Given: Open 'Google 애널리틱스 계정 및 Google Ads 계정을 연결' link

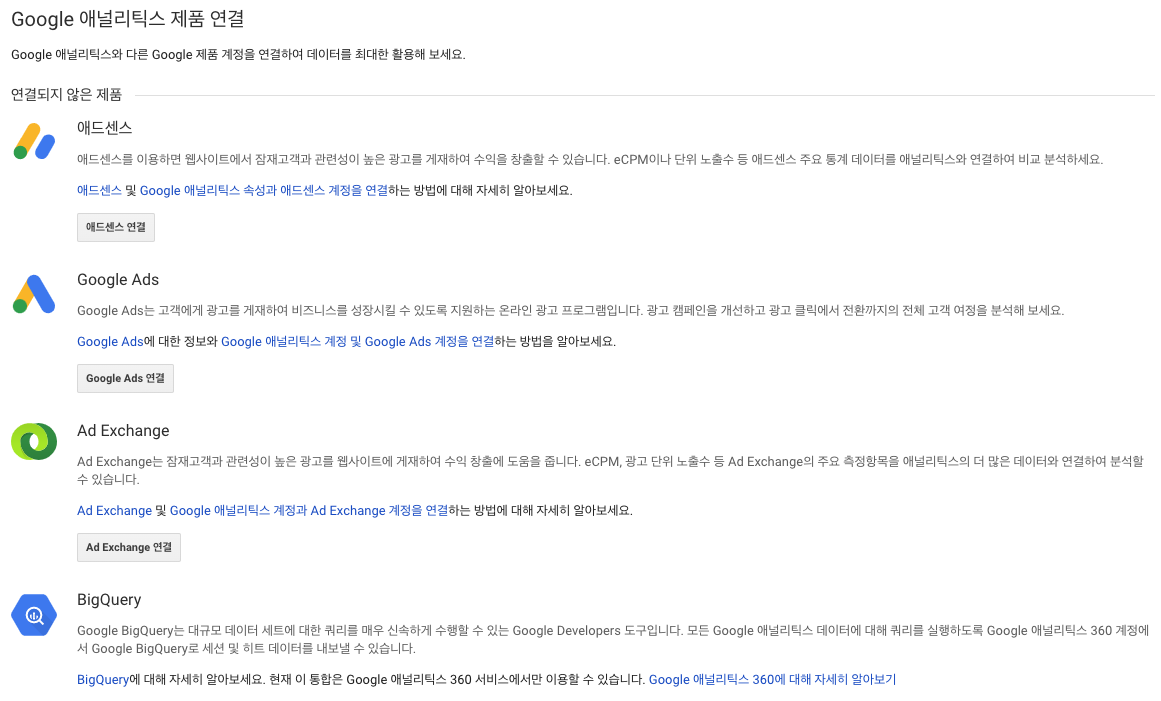Looking at the screenshot, I should tap(358, 341).
